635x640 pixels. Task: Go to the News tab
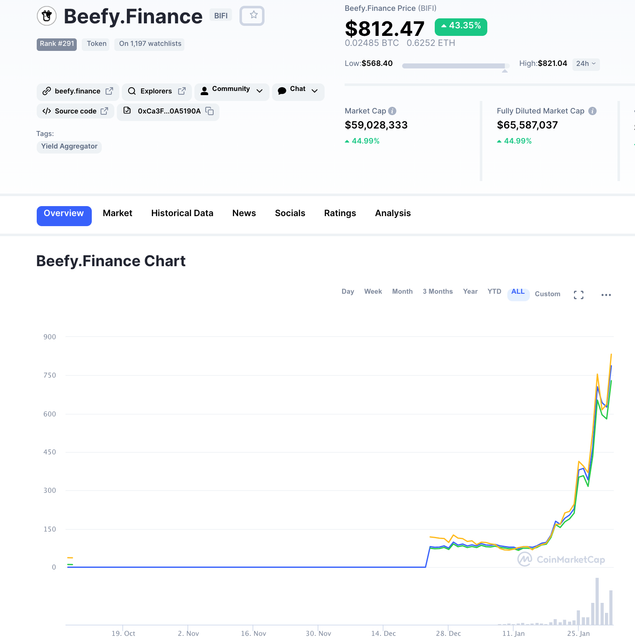[244, 213]
